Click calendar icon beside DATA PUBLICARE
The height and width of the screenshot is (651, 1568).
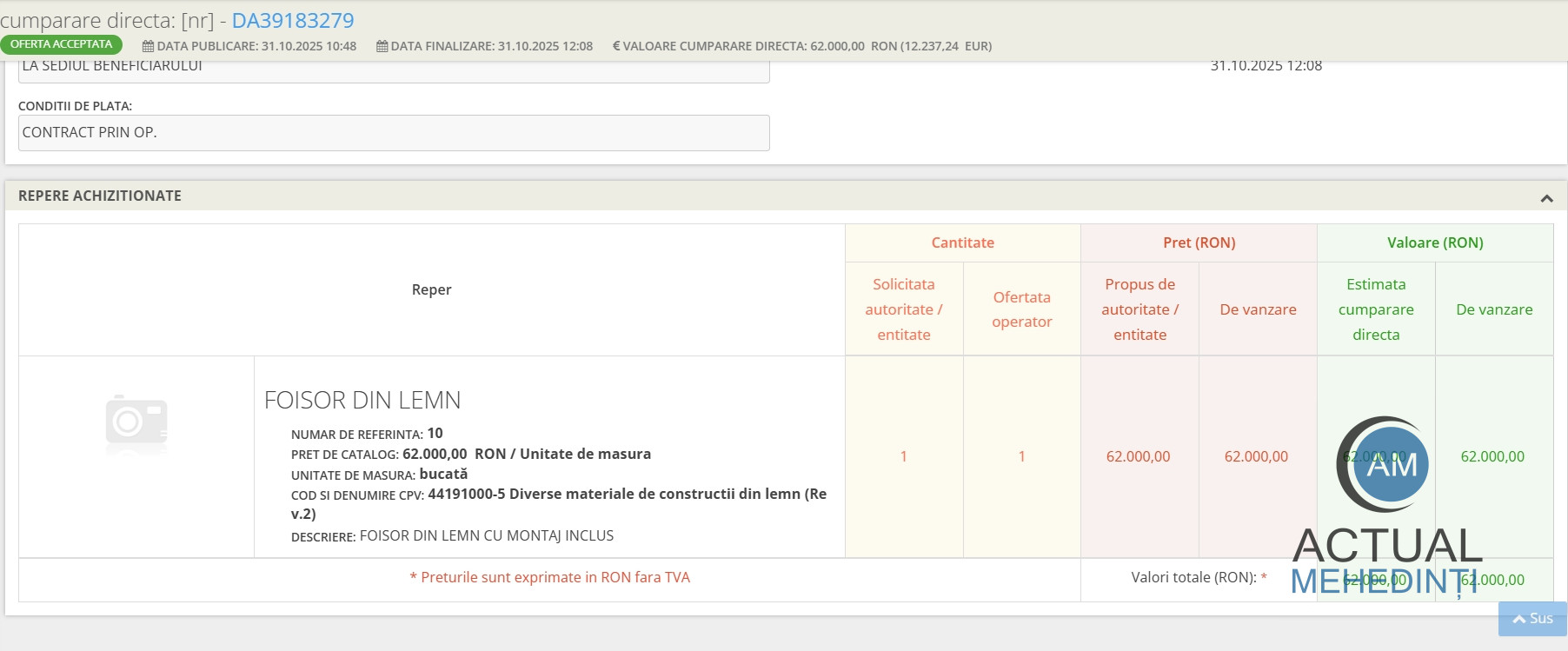coord(148,46)
